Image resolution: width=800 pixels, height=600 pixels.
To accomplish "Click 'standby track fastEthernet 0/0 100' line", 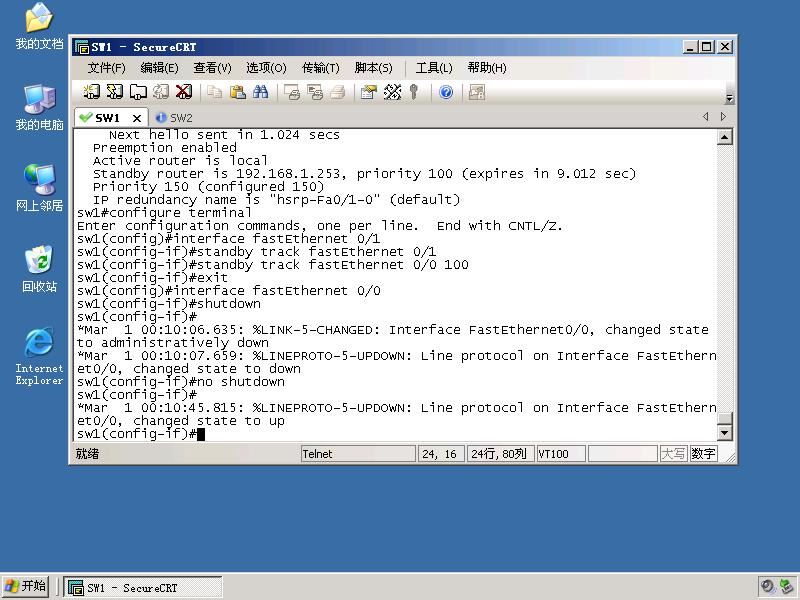I will 272,265.
